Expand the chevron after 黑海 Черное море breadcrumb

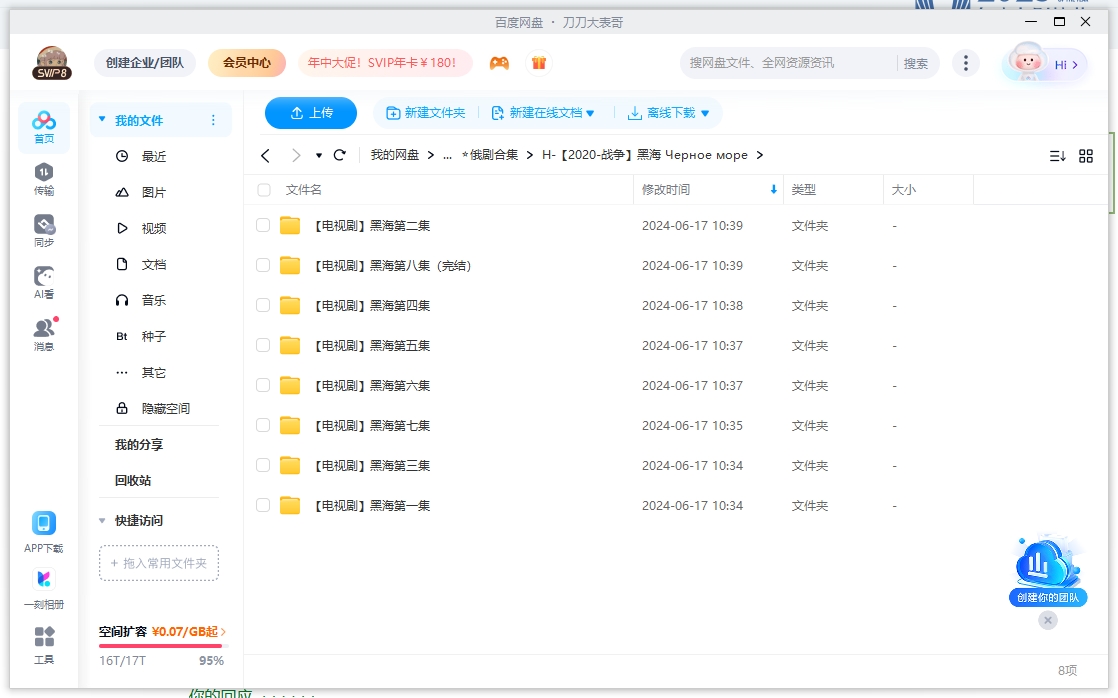coord(760,155)
